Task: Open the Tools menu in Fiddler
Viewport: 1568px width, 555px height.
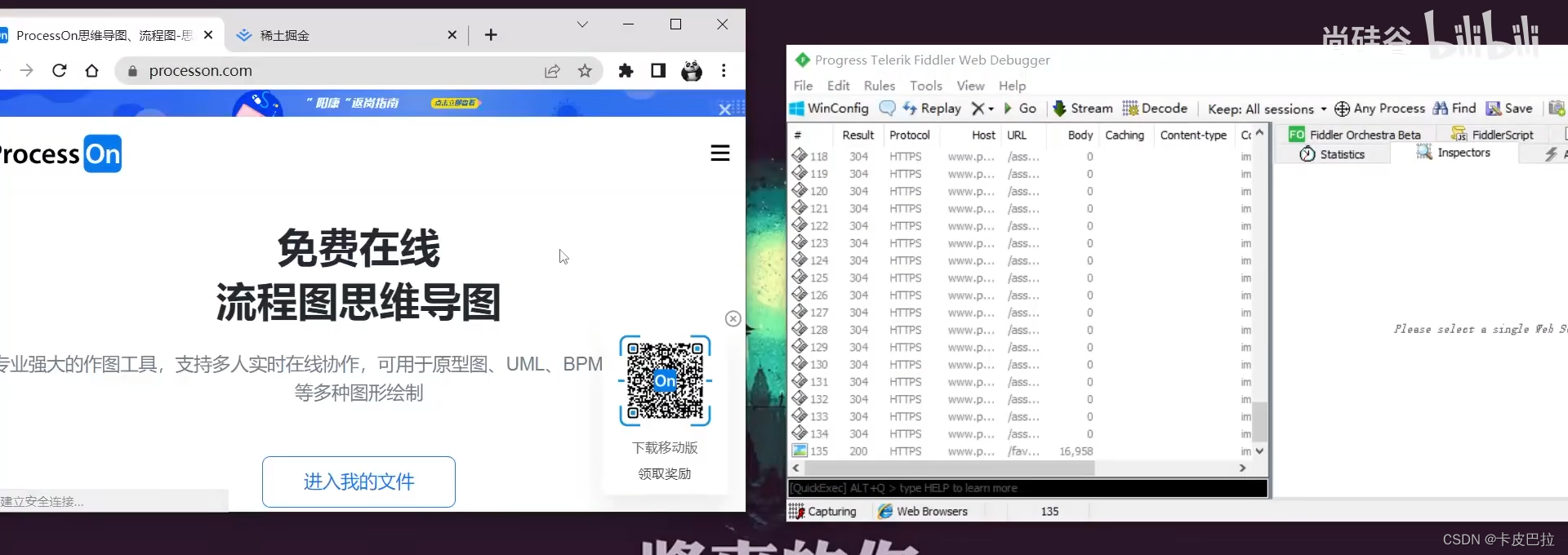Action: pyautogui.click(x=926, y=86)
